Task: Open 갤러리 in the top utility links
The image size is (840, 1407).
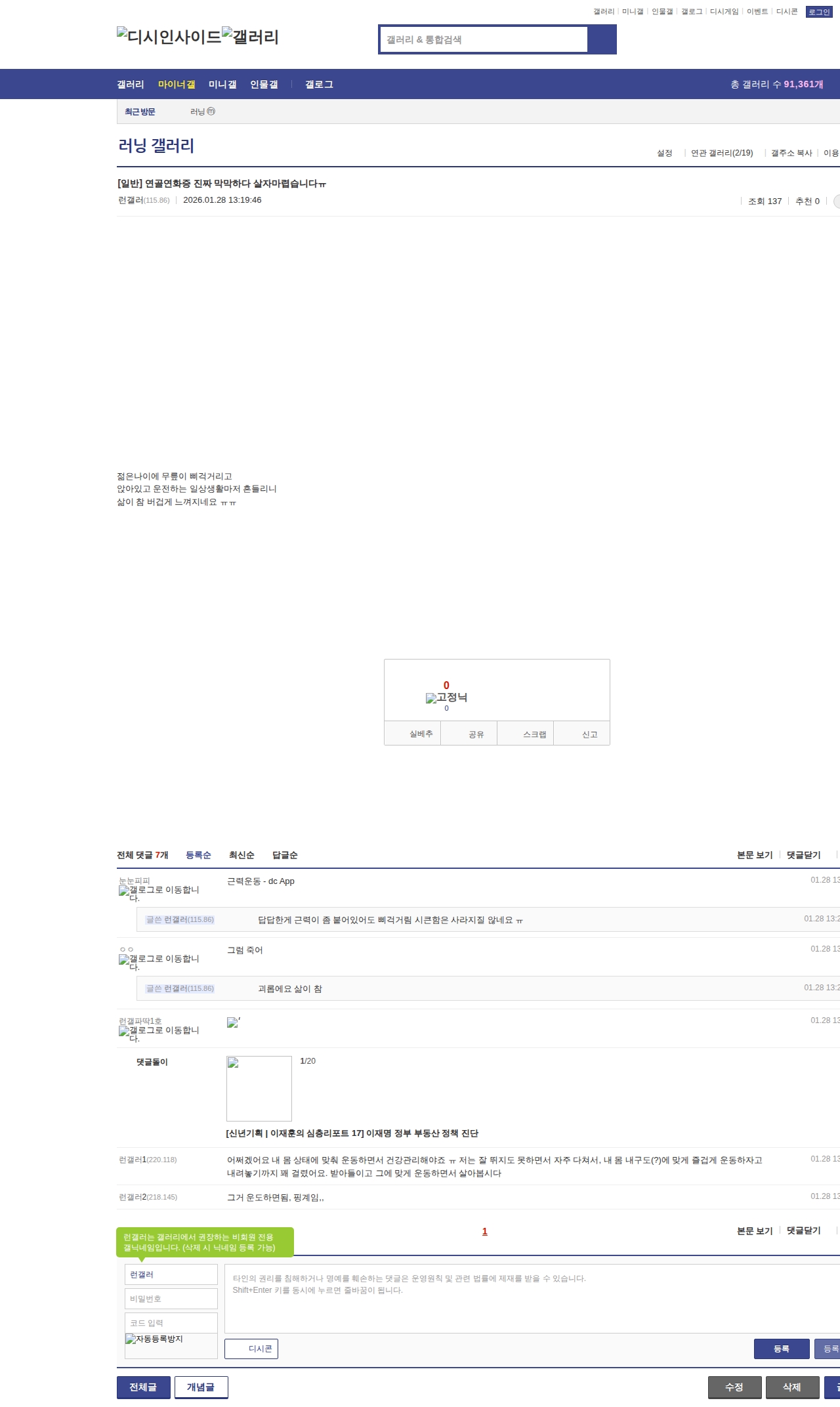Action: 604,12
